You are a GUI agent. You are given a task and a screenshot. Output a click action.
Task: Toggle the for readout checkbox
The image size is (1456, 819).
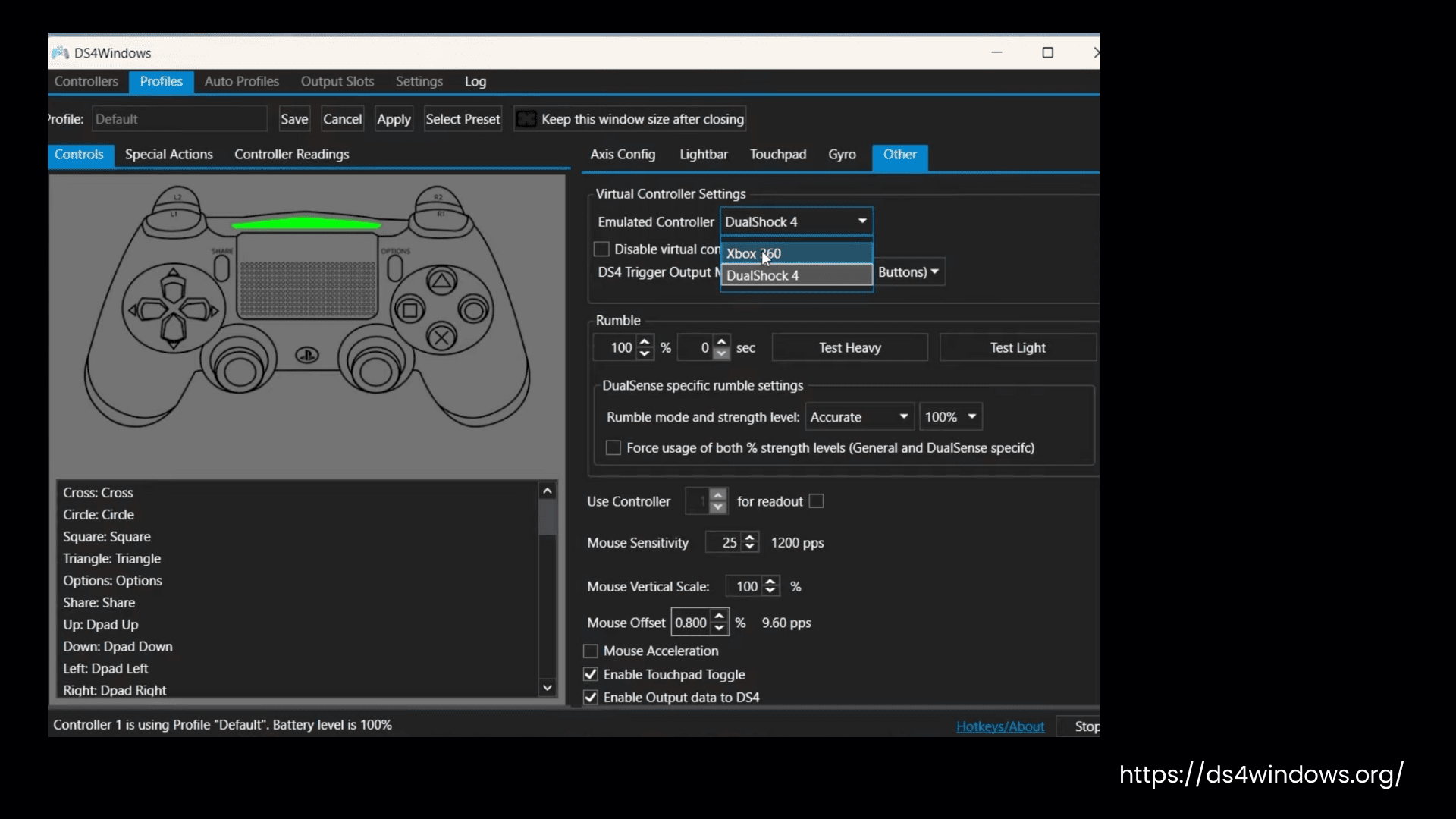point(816,501)
